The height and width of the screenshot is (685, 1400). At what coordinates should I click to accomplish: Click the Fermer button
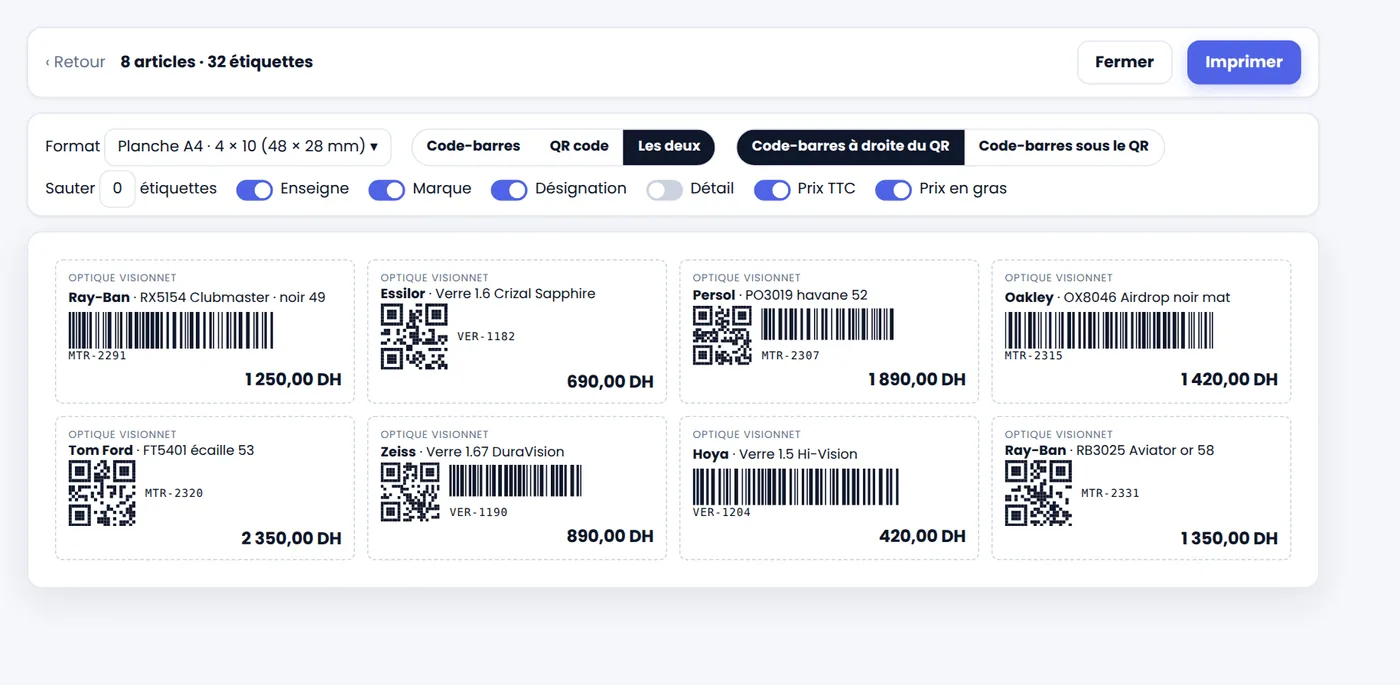coord(1124,62)
